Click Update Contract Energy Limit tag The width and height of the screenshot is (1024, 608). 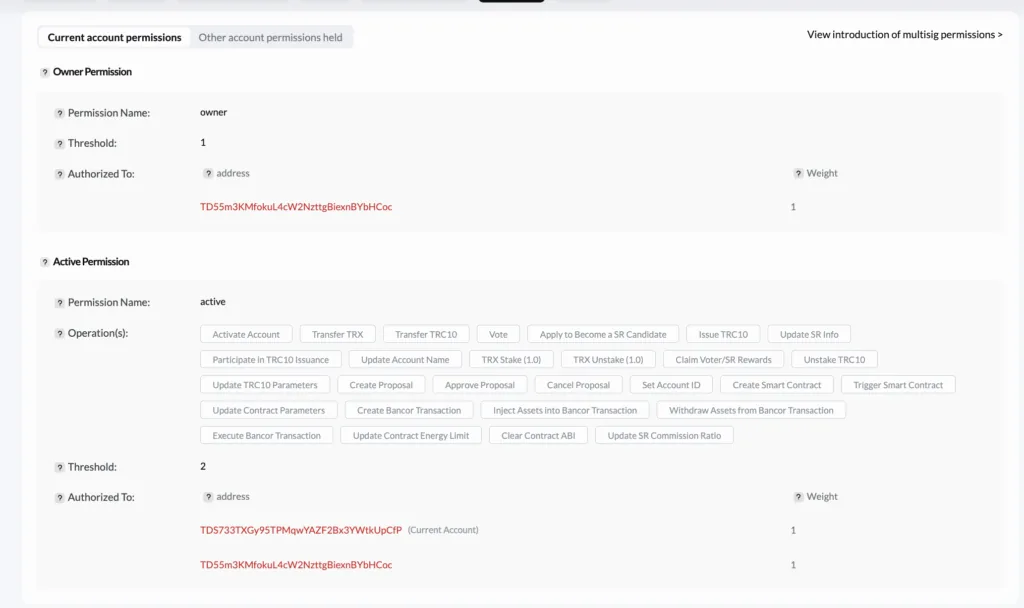pos(411,436)
